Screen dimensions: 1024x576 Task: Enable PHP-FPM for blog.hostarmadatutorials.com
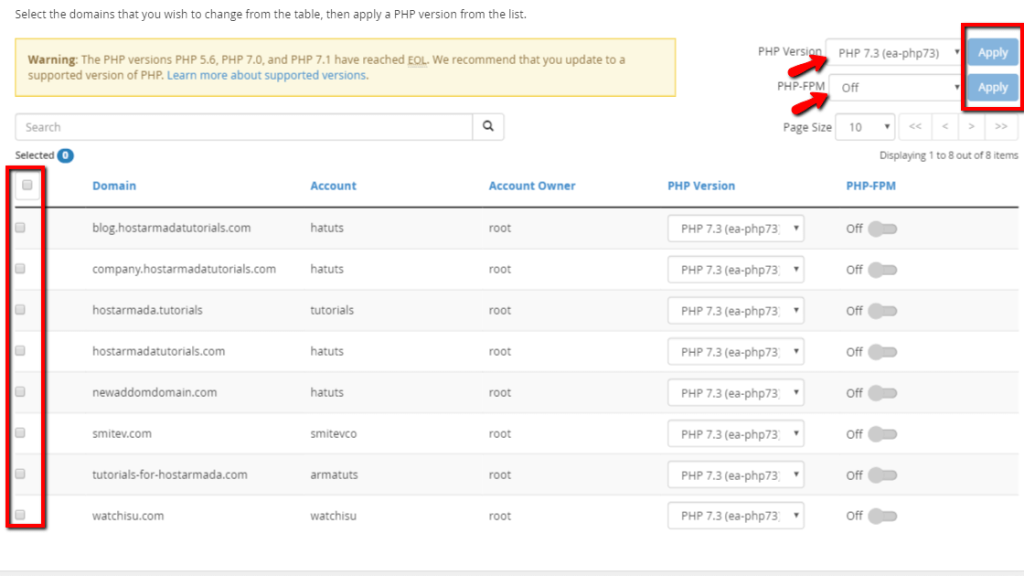882,229
